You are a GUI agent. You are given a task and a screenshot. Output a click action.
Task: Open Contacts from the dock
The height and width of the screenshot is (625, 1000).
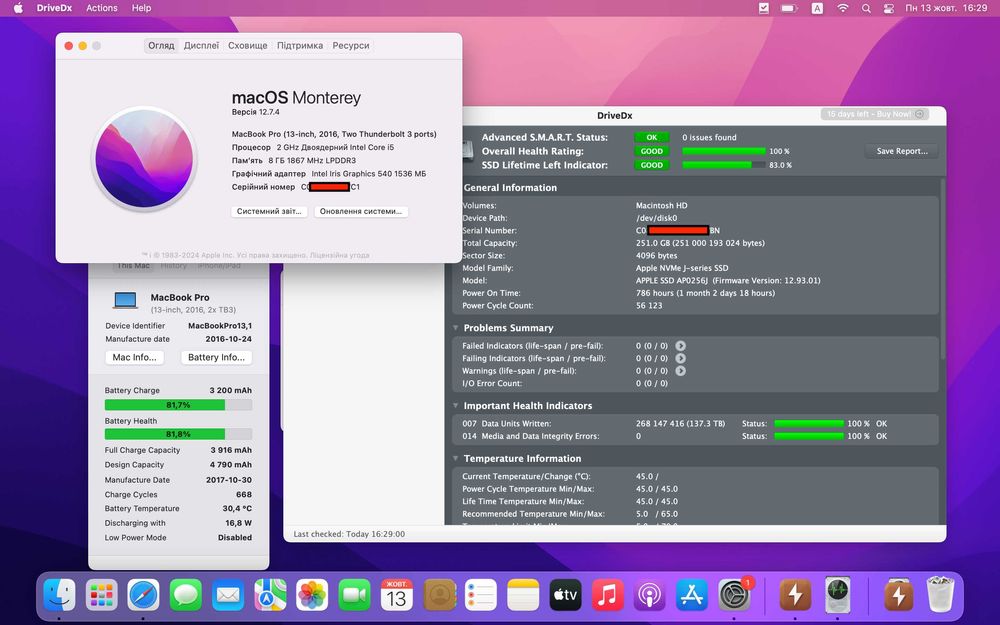point(439,596)
